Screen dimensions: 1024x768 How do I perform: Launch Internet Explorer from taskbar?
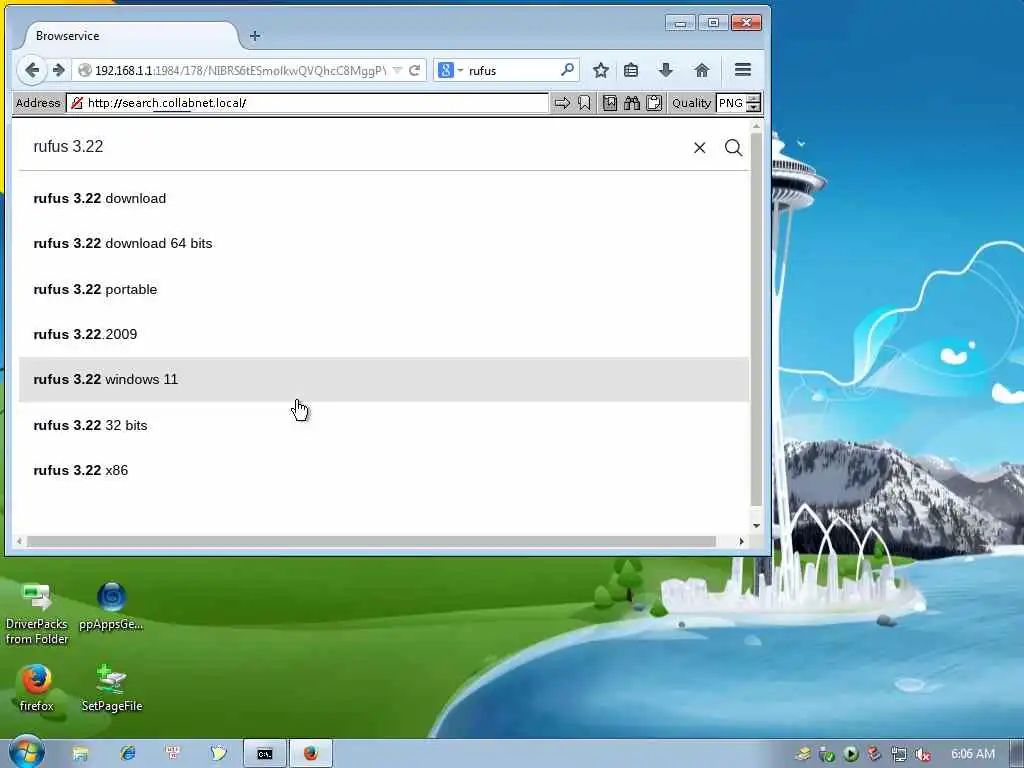click(128, 754)
